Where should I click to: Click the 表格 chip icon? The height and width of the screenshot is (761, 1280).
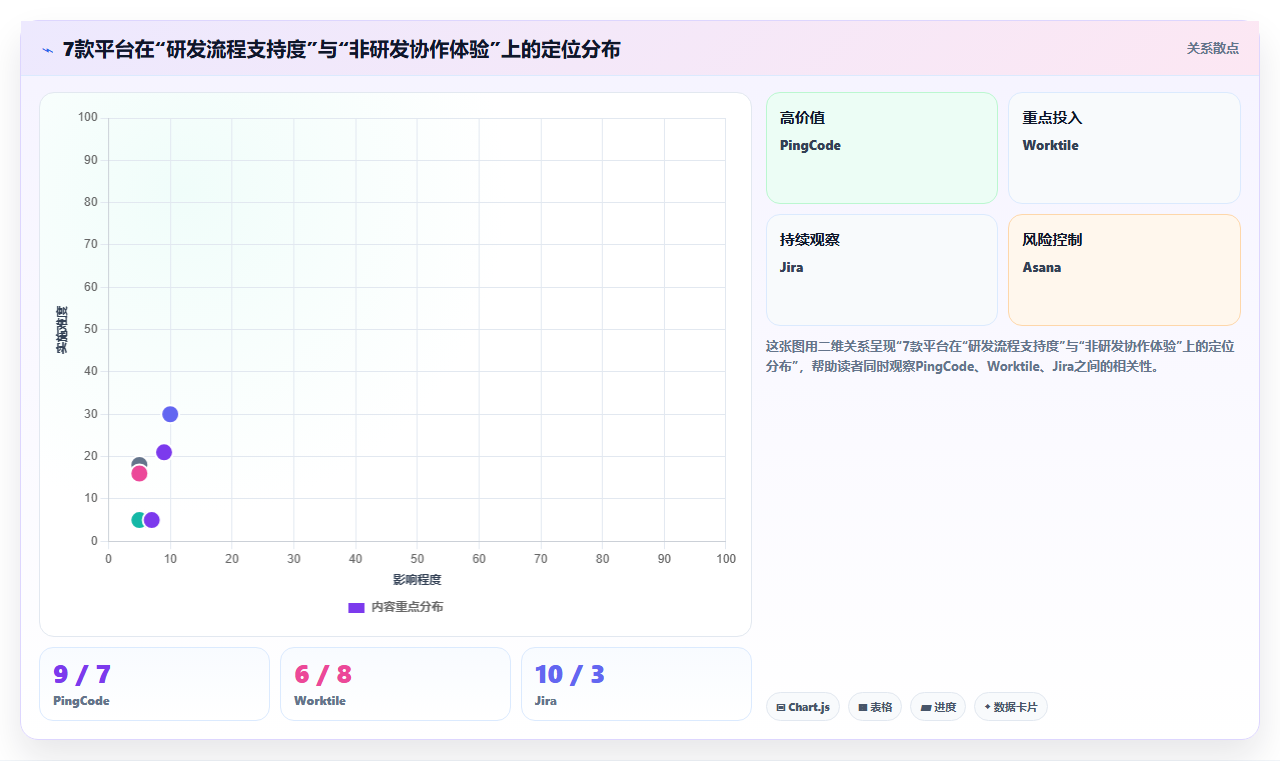[863, 707]
